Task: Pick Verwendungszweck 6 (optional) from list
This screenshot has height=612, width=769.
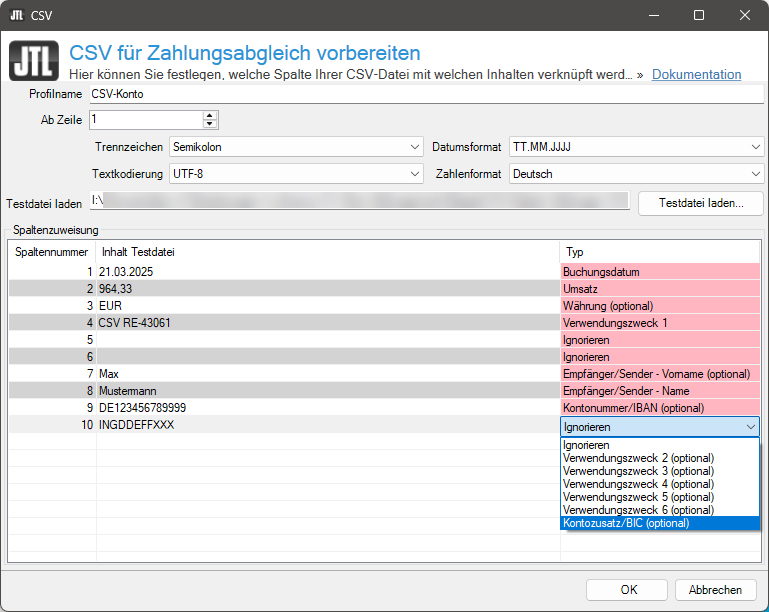Action: 660,510
